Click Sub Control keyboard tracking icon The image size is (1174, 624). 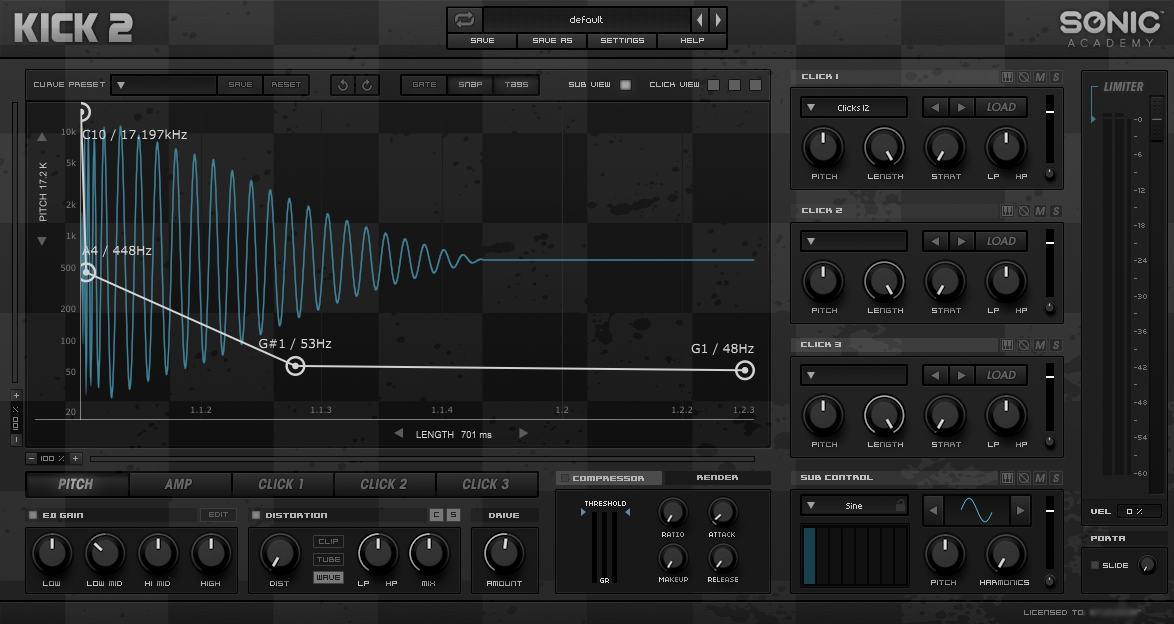coord(1008,478)
